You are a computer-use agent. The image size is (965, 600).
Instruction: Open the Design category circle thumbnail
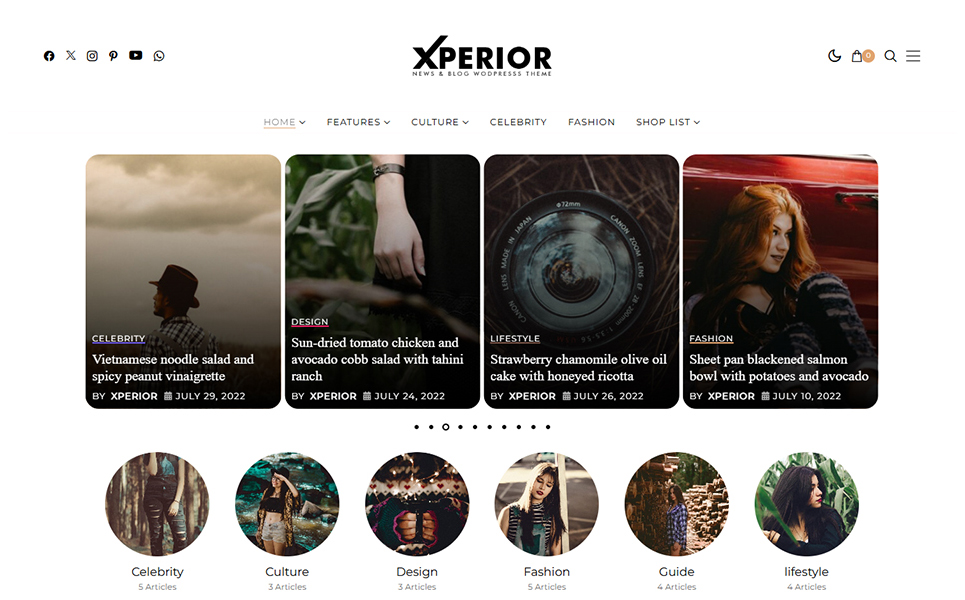417,504
